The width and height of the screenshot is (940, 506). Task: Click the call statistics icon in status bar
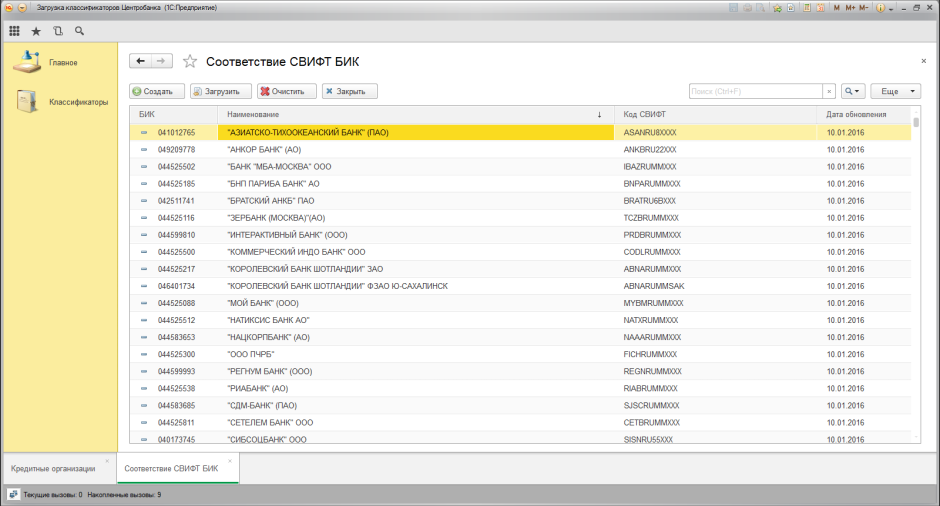[13, 495]
